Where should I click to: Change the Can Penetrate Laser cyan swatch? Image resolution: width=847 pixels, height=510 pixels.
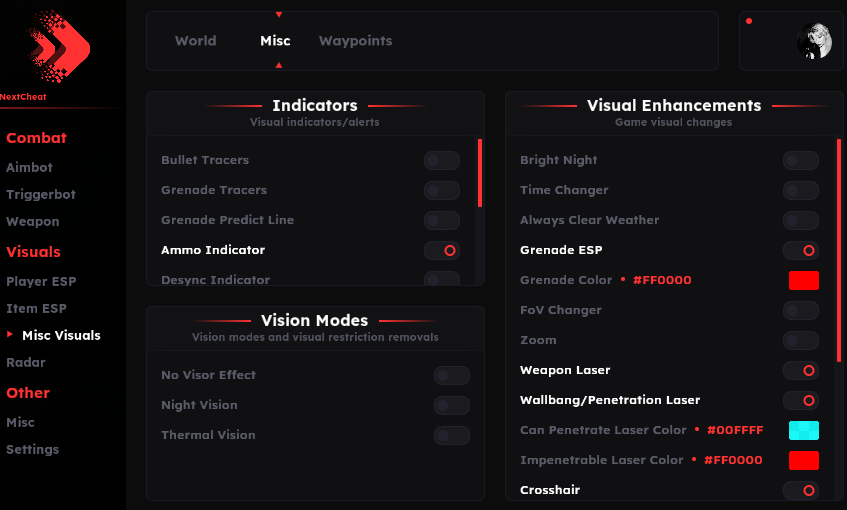[804, 430]
